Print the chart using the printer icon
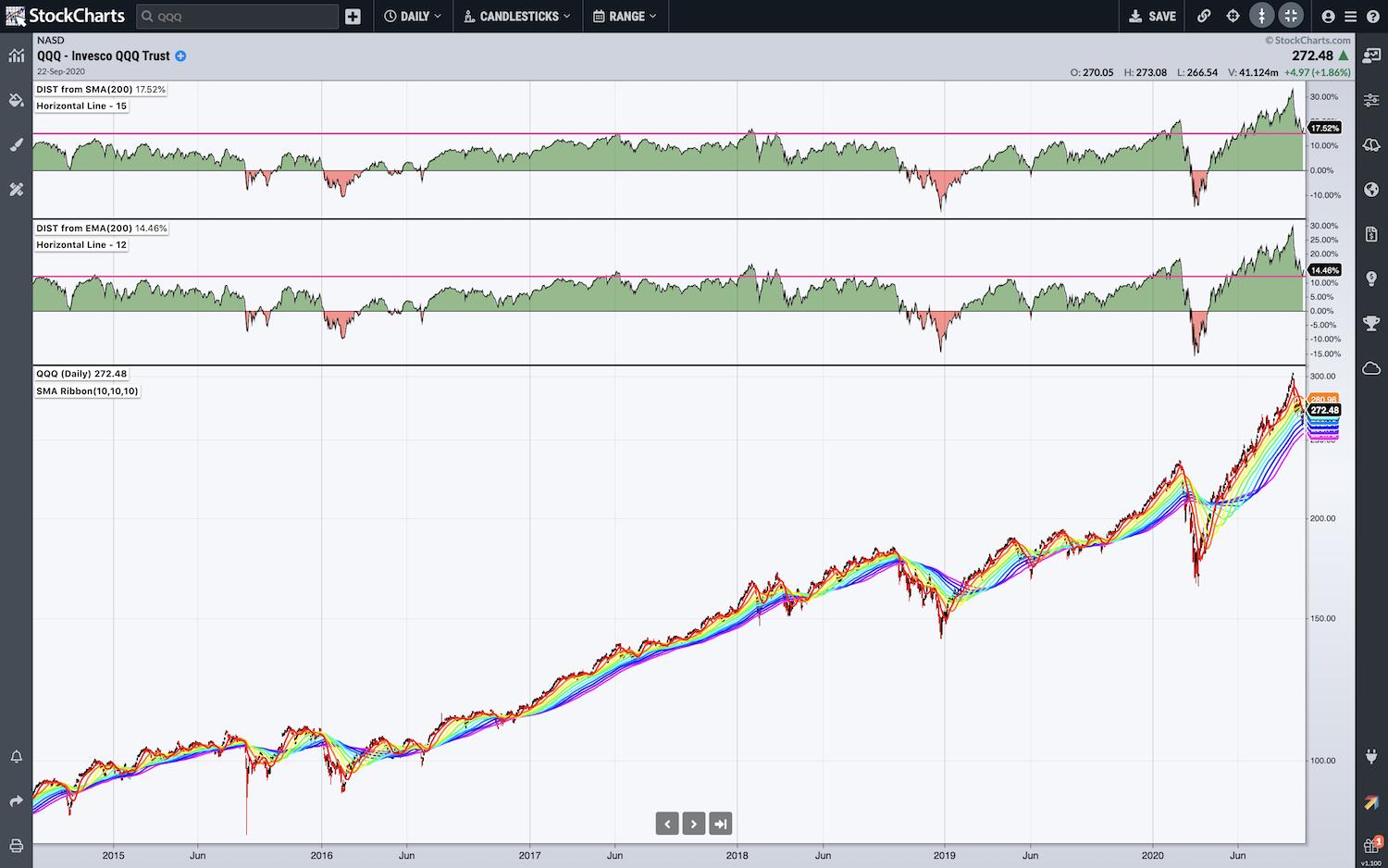 (x=16, y=846)
